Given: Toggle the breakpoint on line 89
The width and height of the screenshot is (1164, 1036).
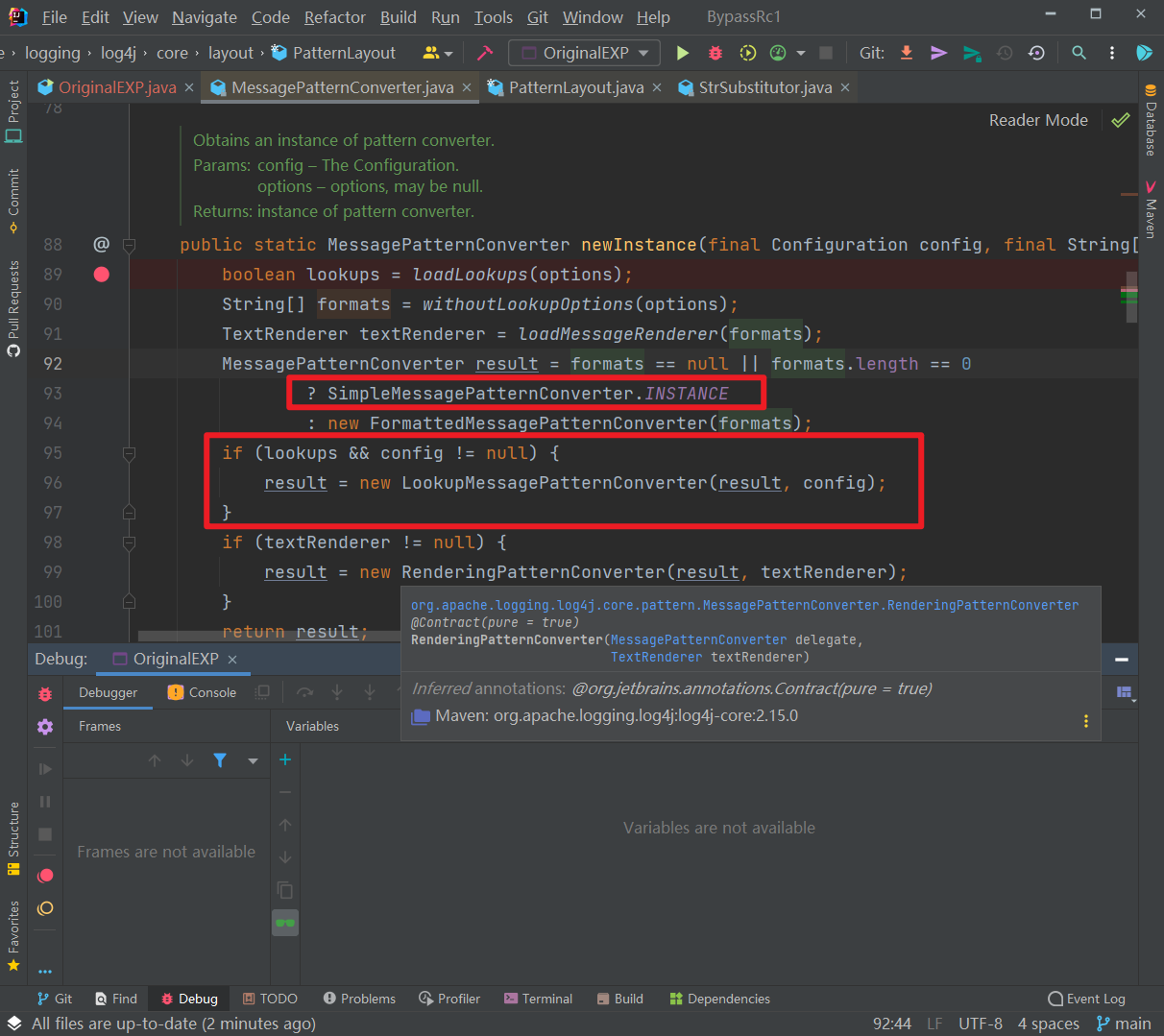Looking at the screenshot, I should coord(101,275).
